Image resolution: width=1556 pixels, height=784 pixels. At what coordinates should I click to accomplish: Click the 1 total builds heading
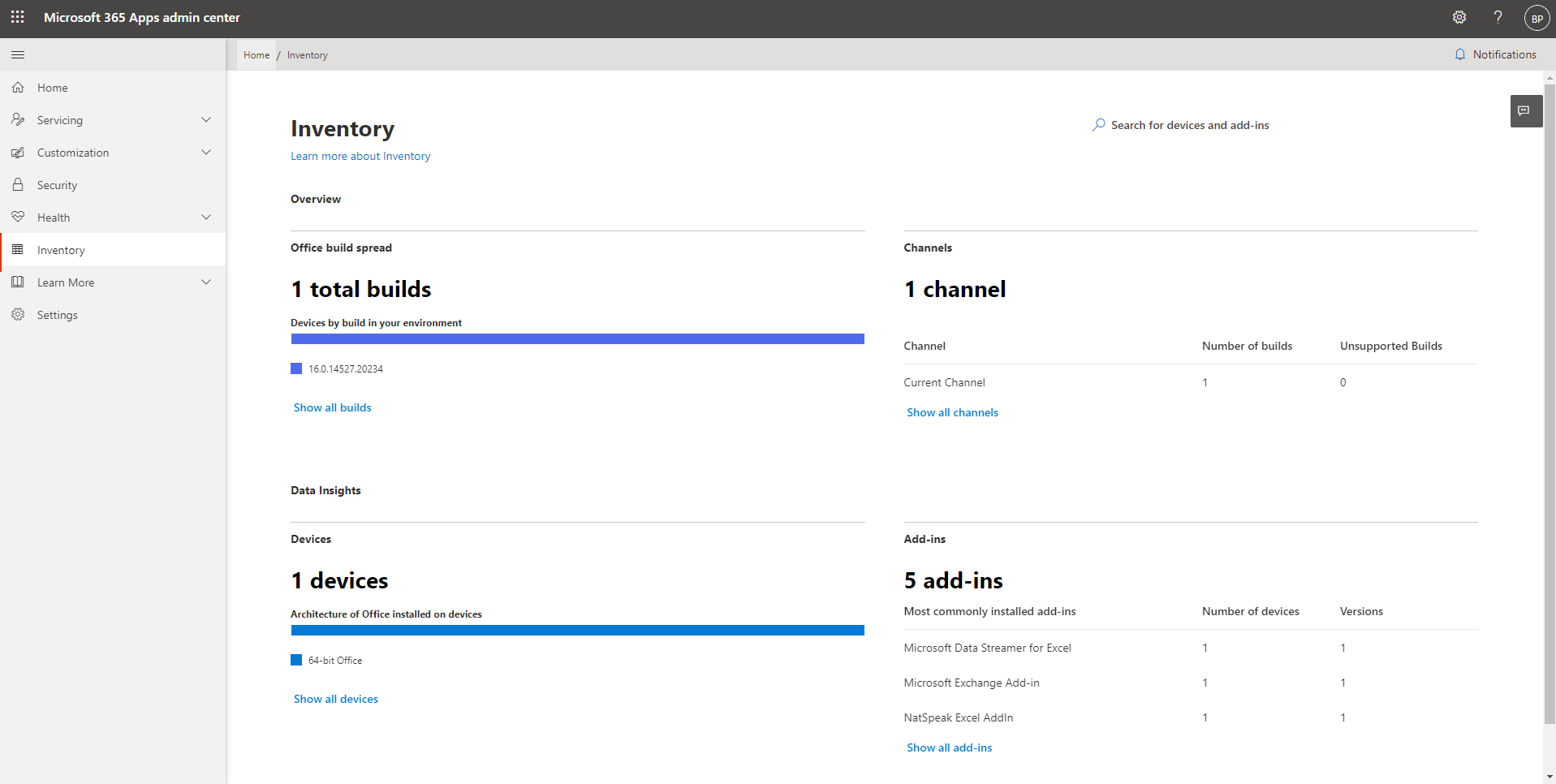tap(360, 289)
